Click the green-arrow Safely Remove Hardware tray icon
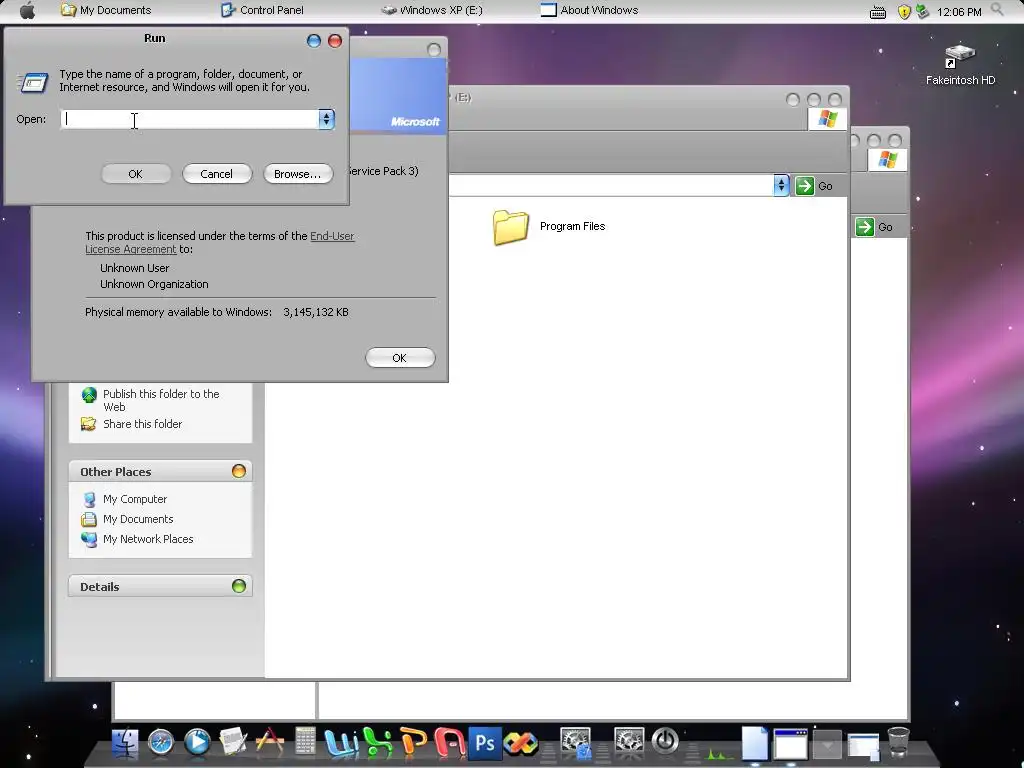Screen dimensions: 1024x768 click(x=922, y=11)
